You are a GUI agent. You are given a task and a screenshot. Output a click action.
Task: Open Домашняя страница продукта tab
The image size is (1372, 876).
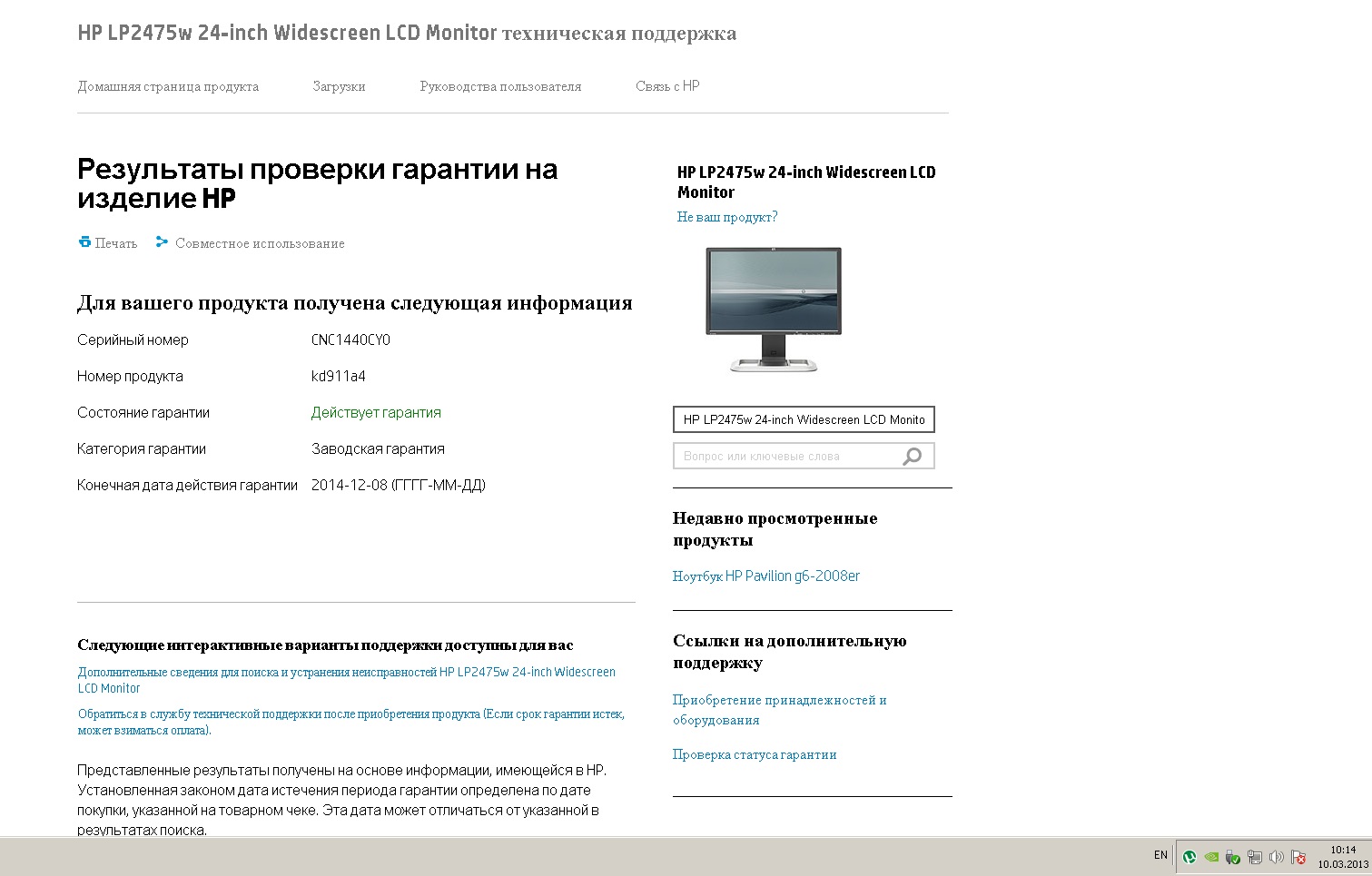click(168, 86)
